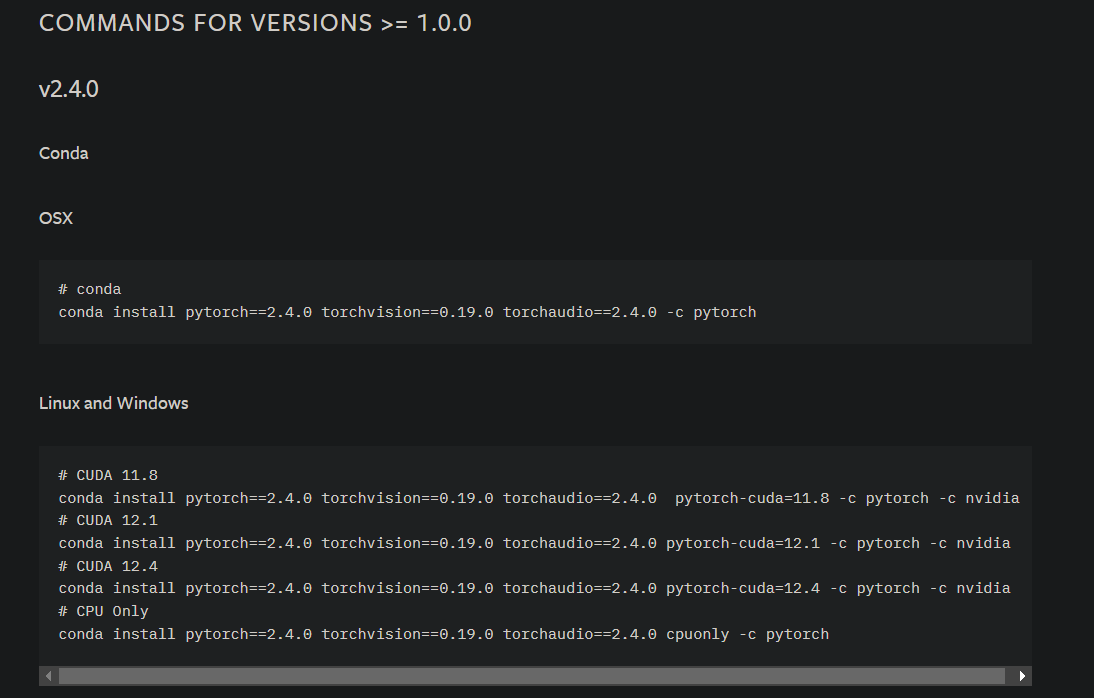Screen dimensions: 1094x698
Task: Click the '# CUDA 12.4' comment line
Action: click(x=108, y=566)
